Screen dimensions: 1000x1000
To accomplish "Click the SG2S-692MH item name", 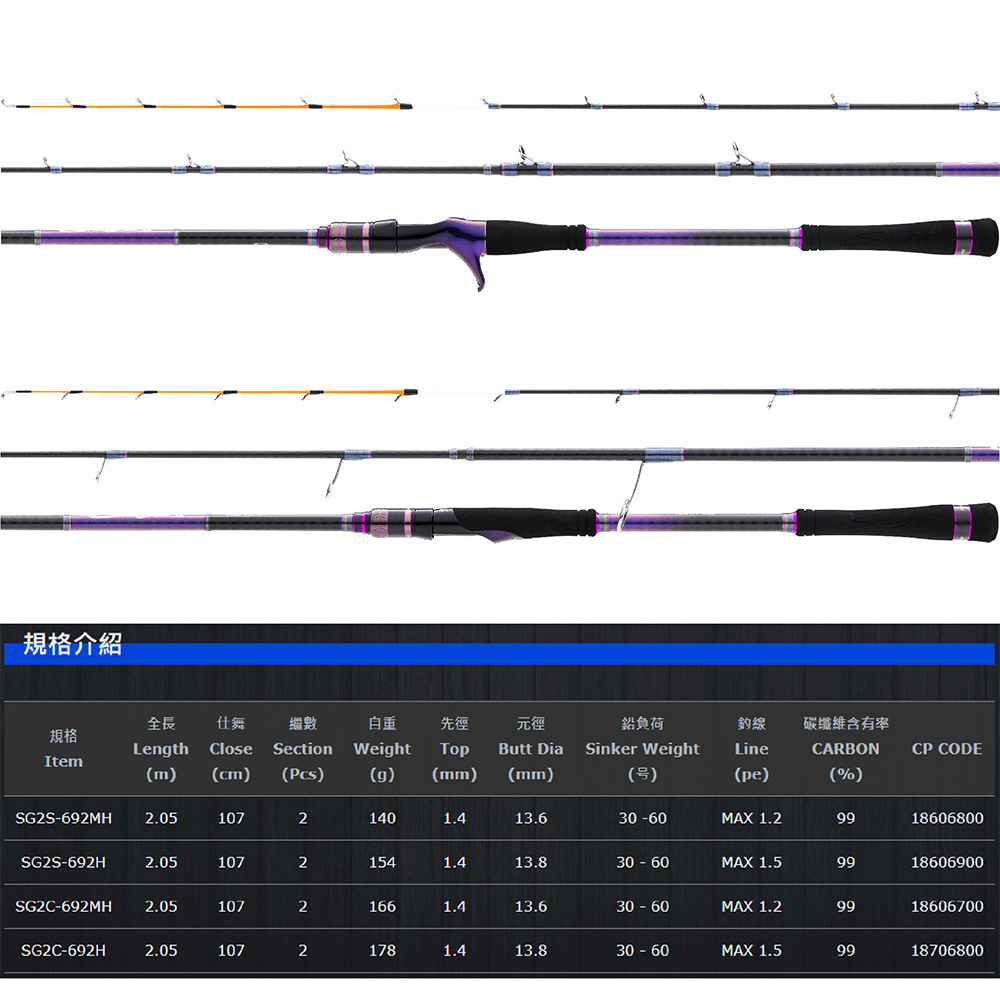I will click(x=63, y=818).
